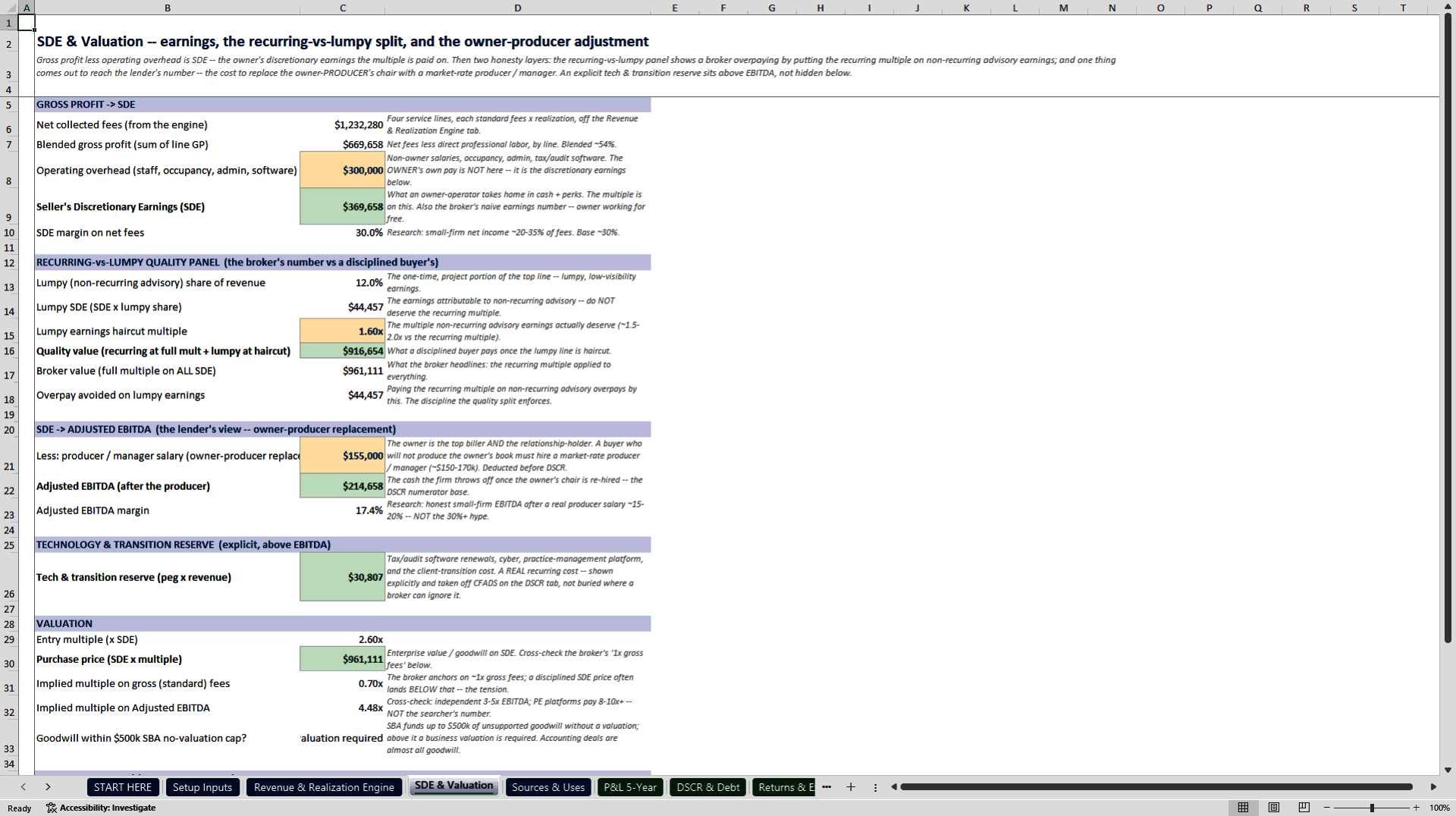Image resolution: width=1456 pixels, height=816 pixels.
Task: Select the 1.60x lumpy haircut multiple cell
Action: (x=343, y=331)
